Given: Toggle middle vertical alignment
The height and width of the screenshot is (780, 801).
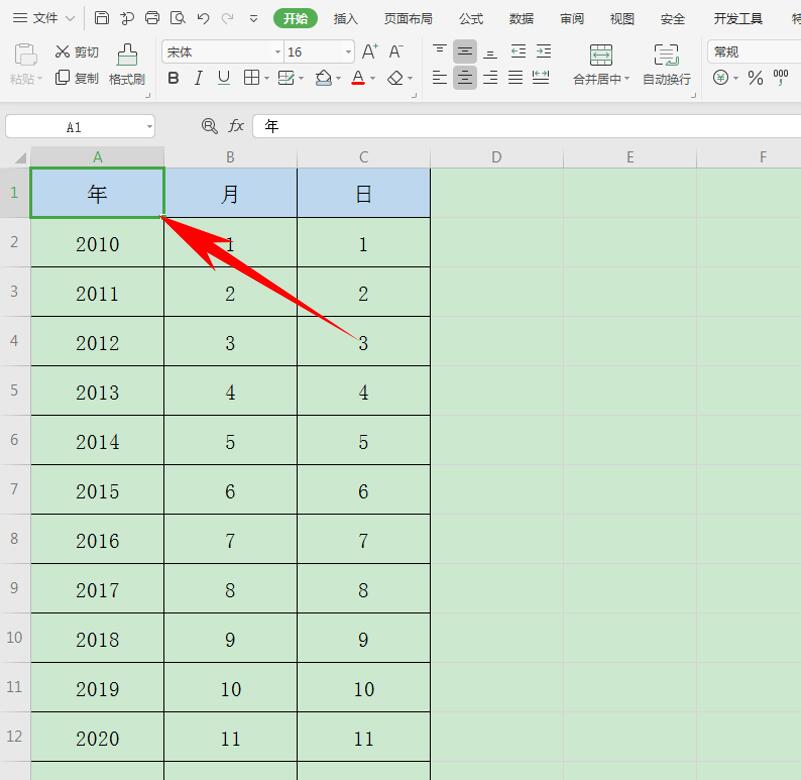Looking at the screenshot, I should pyautogui.click(x=464, y=51).
